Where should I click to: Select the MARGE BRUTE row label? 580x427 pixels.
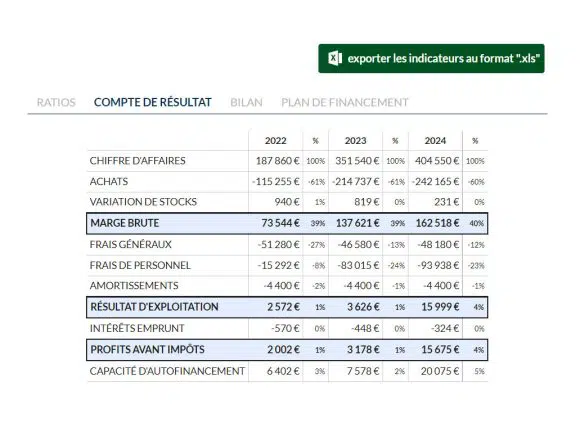tap(125, 223)
